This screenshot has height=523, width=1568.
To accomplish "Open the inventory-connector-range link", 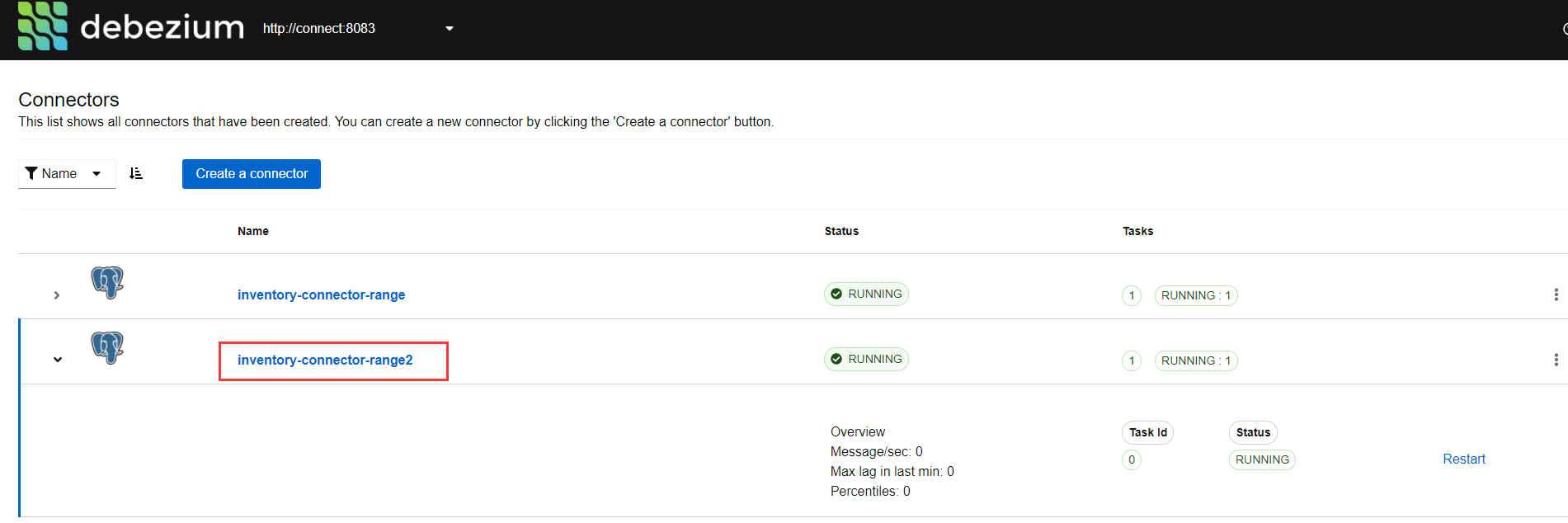I will pos(321,294).
